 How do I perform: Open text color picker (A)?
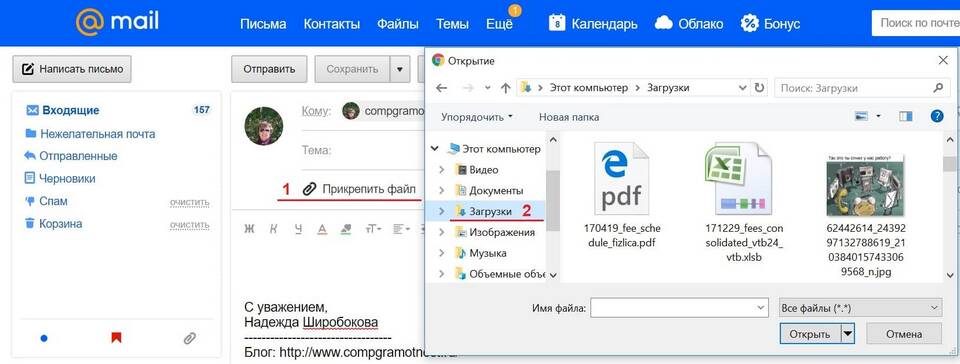pyautogui.click(x=322, y=229)
